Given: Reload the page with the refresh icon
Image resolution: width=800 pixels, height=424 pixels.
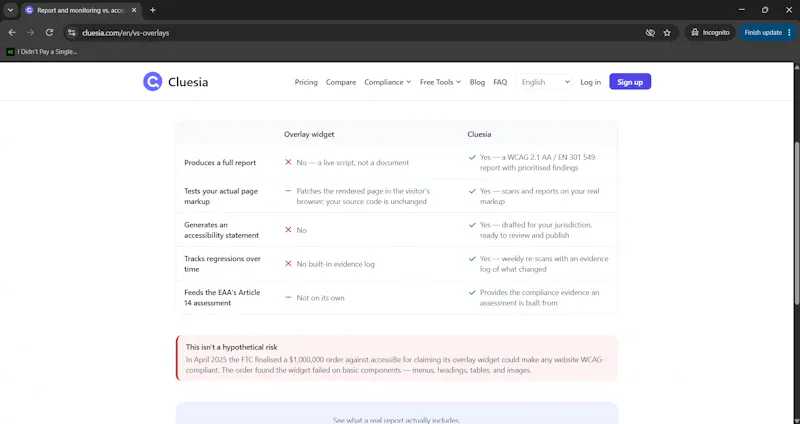Looking at the screenshot, I should (49, 33).
